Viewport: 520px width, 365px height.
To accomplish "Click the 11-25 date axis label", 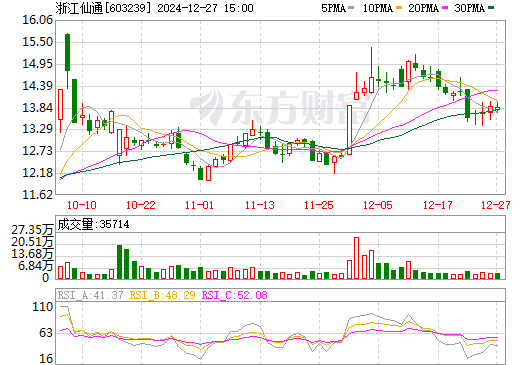I will point(319,205).
